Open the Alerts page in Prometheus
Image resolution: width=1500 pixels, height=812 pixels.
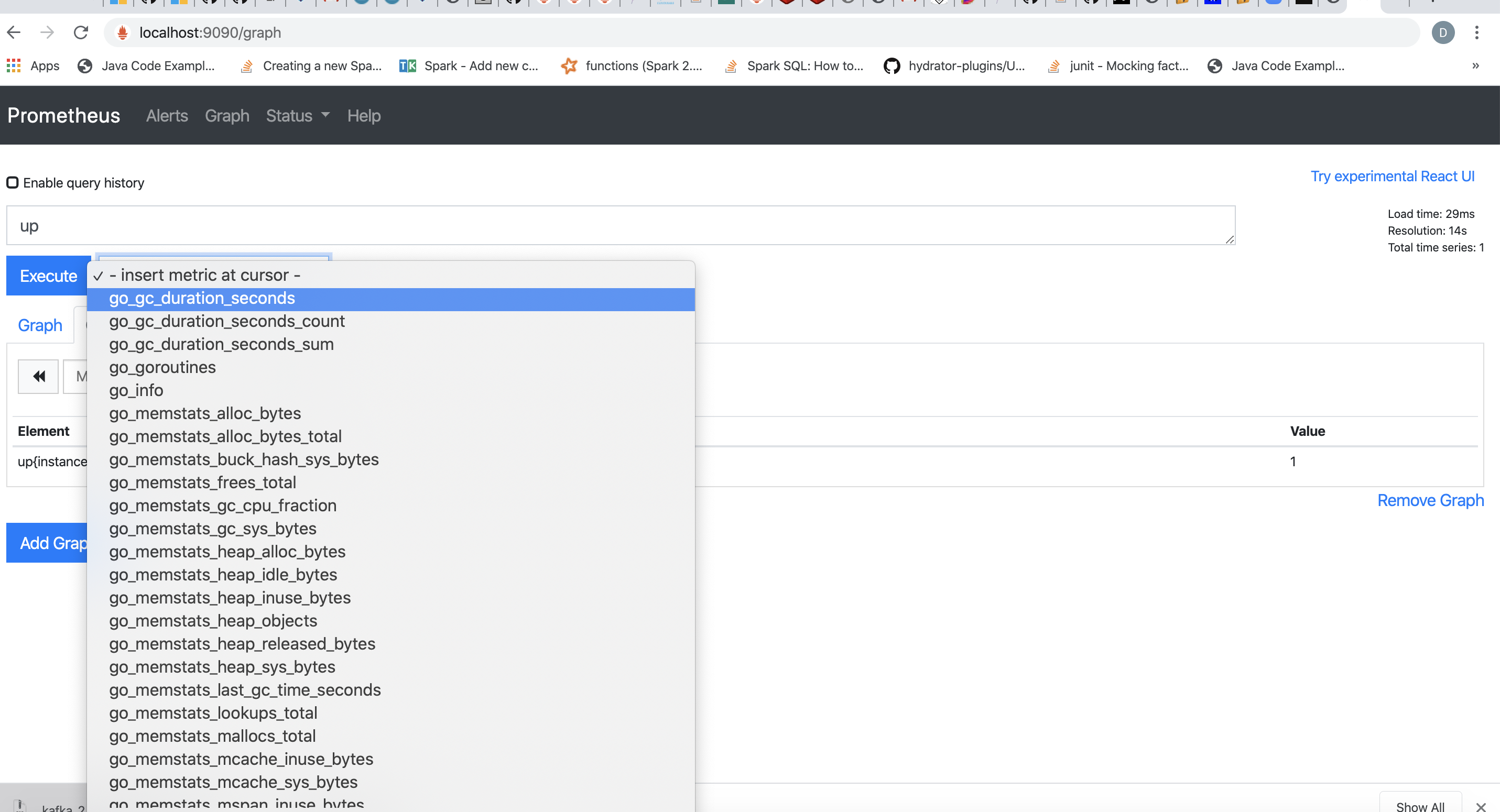[x=167, y=115]
